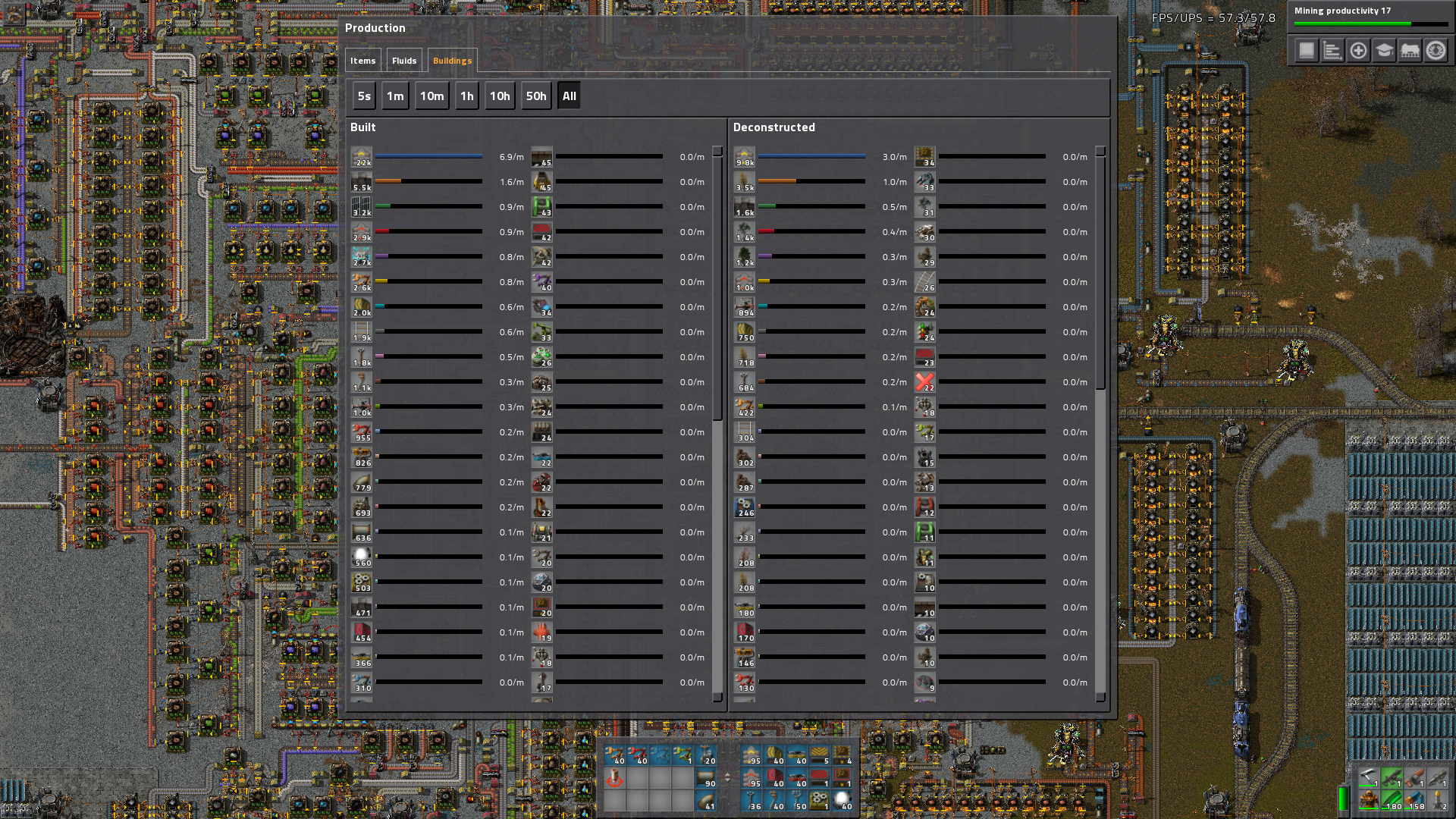This screenshot has width=1456, height=819.
Task: Select the purple filter inserter icon count 40
Action: tap(542, 282)
